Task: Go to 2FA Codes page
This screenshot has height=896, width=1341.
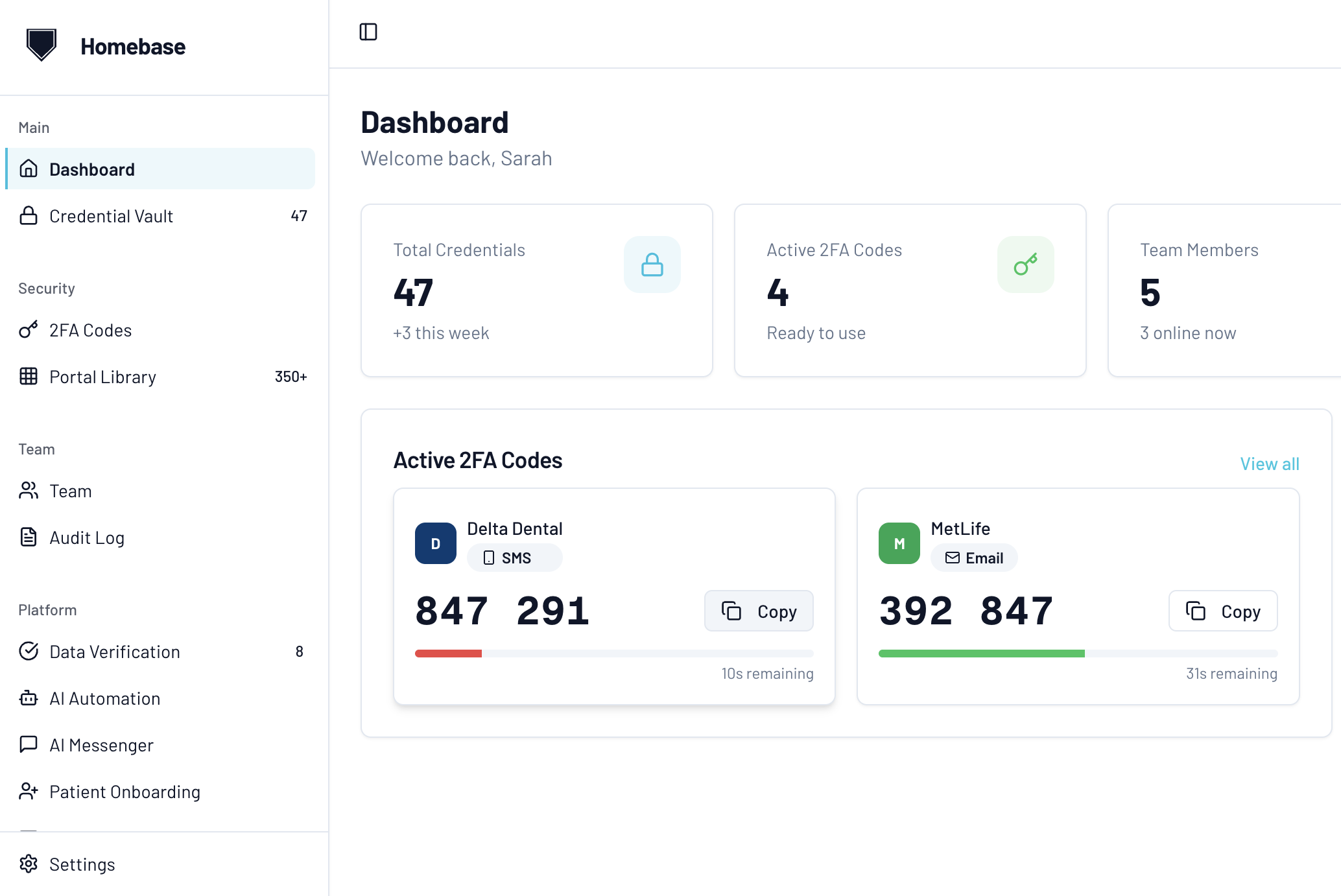Action: tap(90, 330)
